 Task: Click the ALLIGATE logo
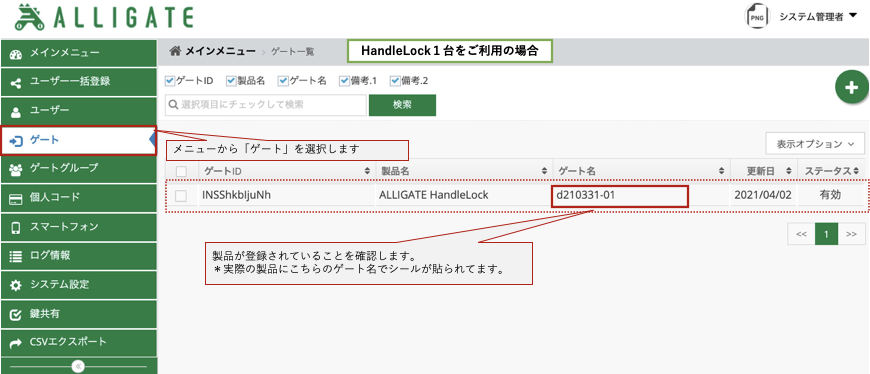tap(104, 17)
